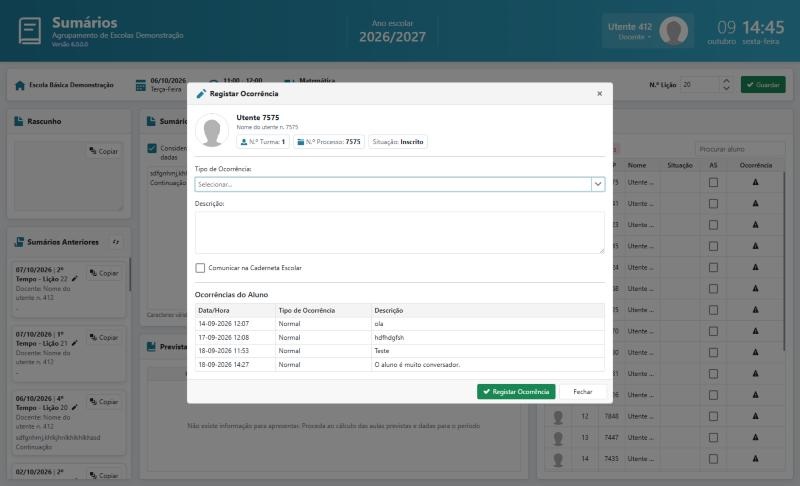This screenshot has width=800, height=486.
Task: Click avatar icon of student number 14
Action: click(558, 460)
